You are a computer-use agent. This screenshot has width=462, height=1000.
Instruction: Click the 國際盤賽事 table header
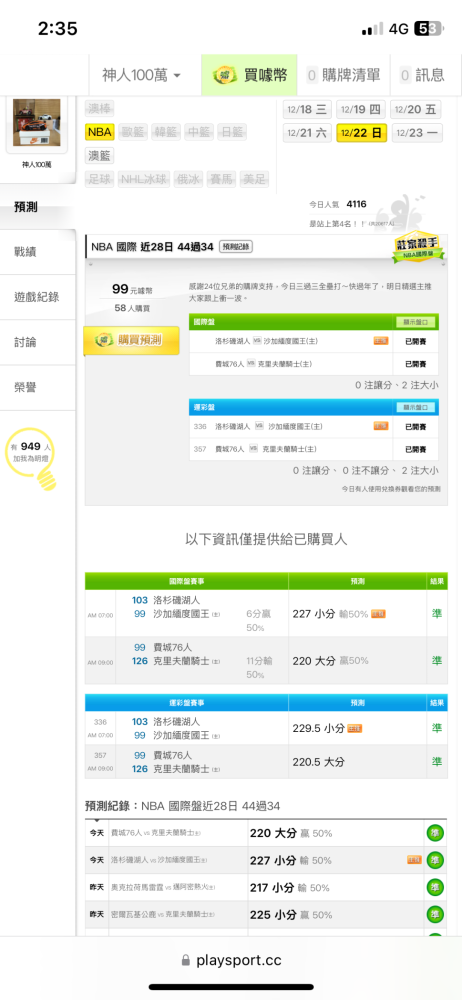[186, 582]
